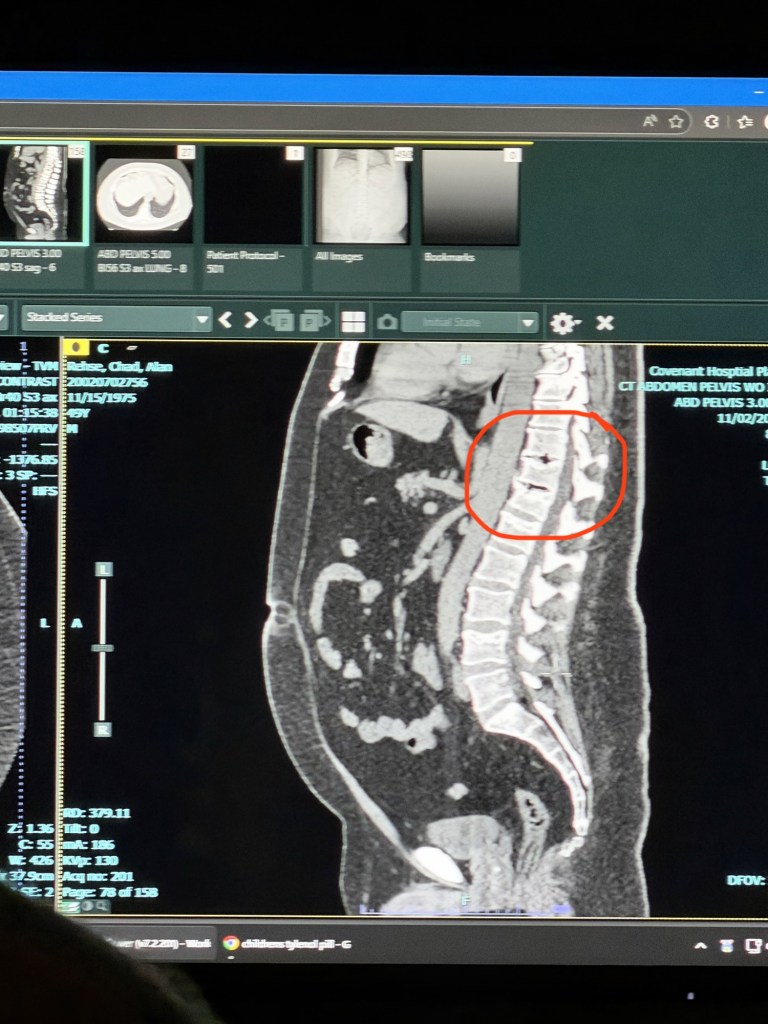Show hidden system tray icons chevron
The width and height of the screenshot is (768, 1024).
click(701, 946)
